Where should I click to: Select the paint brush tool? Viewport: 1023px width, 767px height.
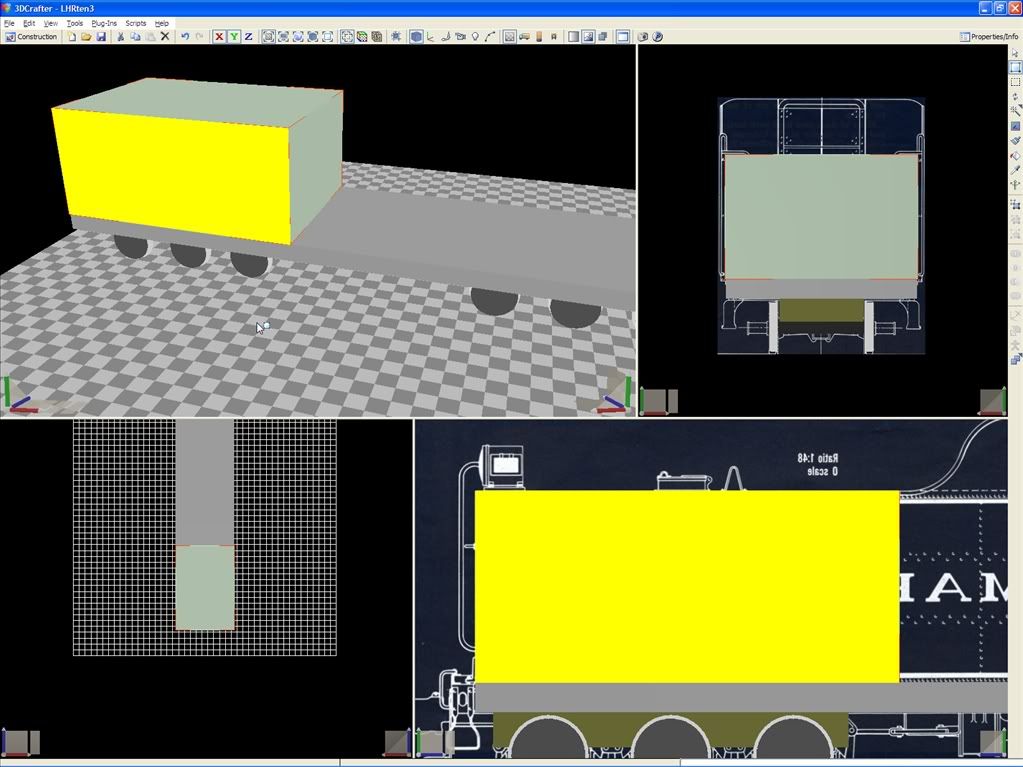[1015, 140]
